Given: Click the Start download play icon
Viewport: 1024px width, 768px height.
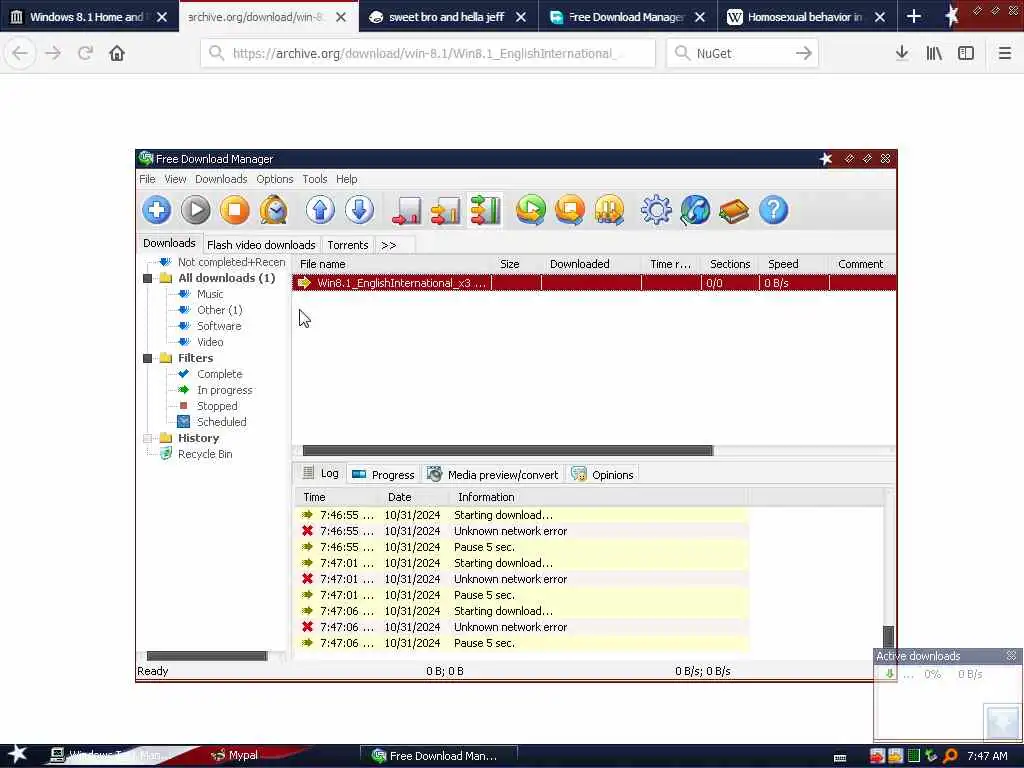Looking at the screenshot, I should pos(196,210).
